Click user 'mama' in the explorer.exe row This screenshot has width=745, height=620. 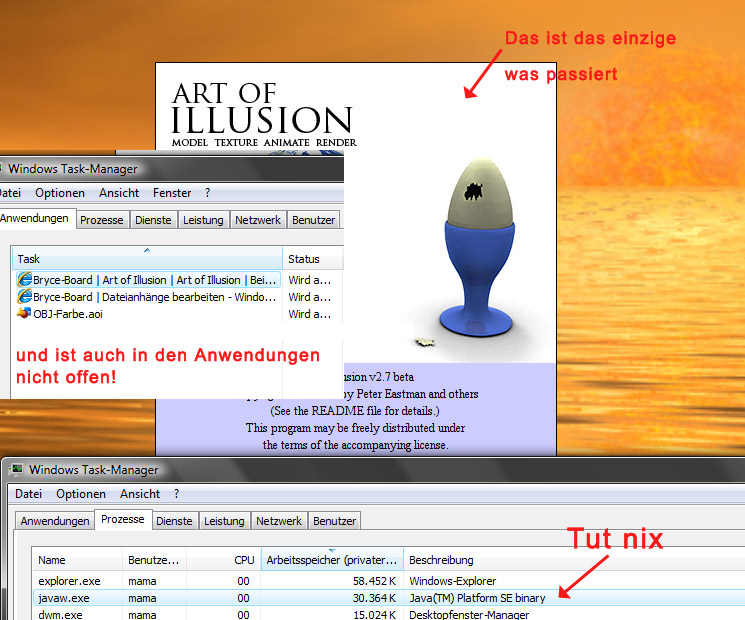tap(142, 581)
